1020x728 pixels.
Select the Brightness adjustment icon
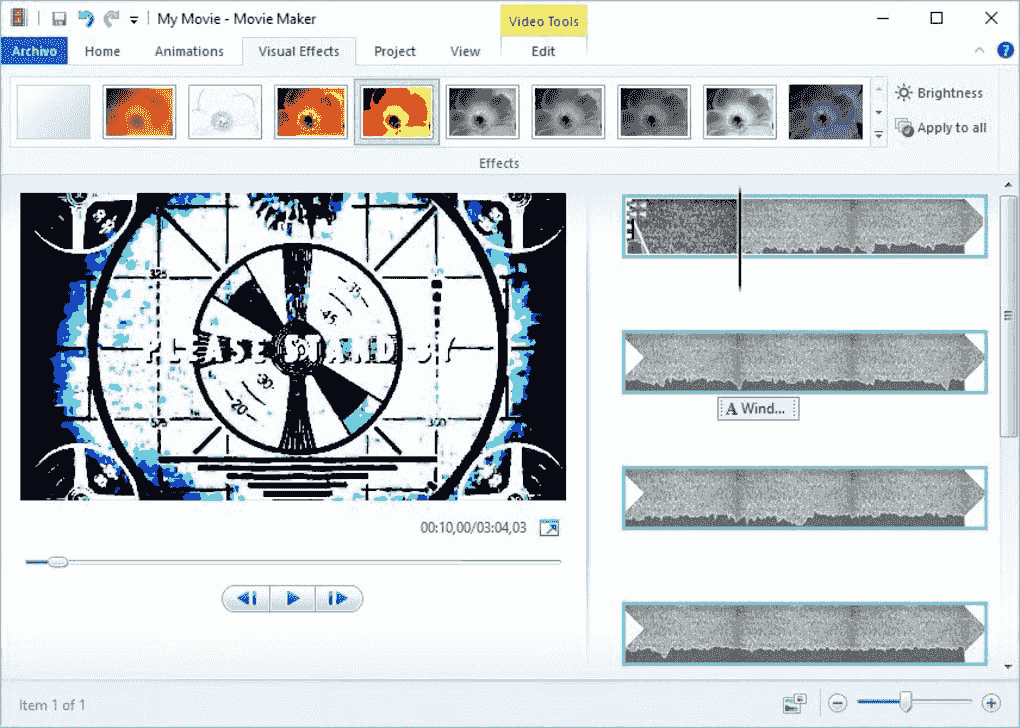(x=905, y=92)
